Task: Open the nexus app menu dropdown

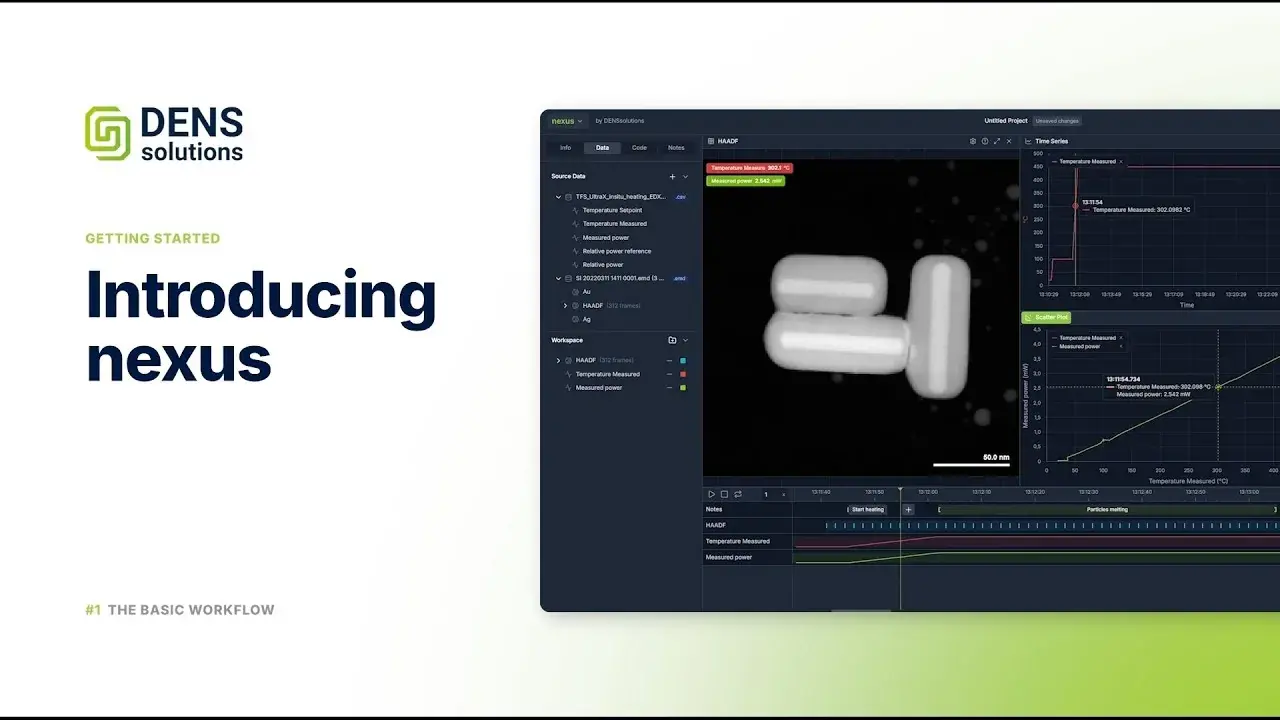Action: tap(566, 121)
